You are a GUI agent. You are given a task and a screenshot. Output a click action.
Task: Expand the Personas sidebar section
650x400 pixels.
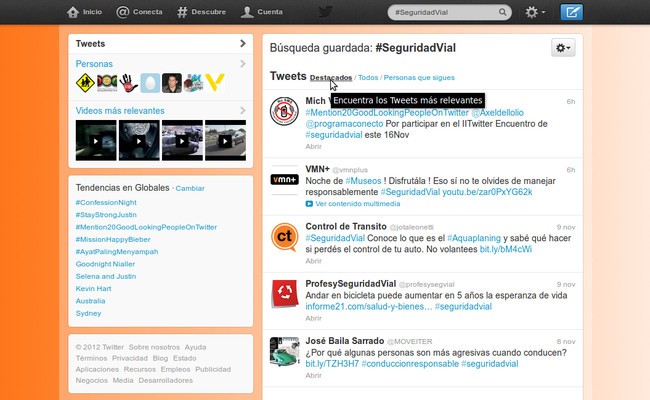160,64
